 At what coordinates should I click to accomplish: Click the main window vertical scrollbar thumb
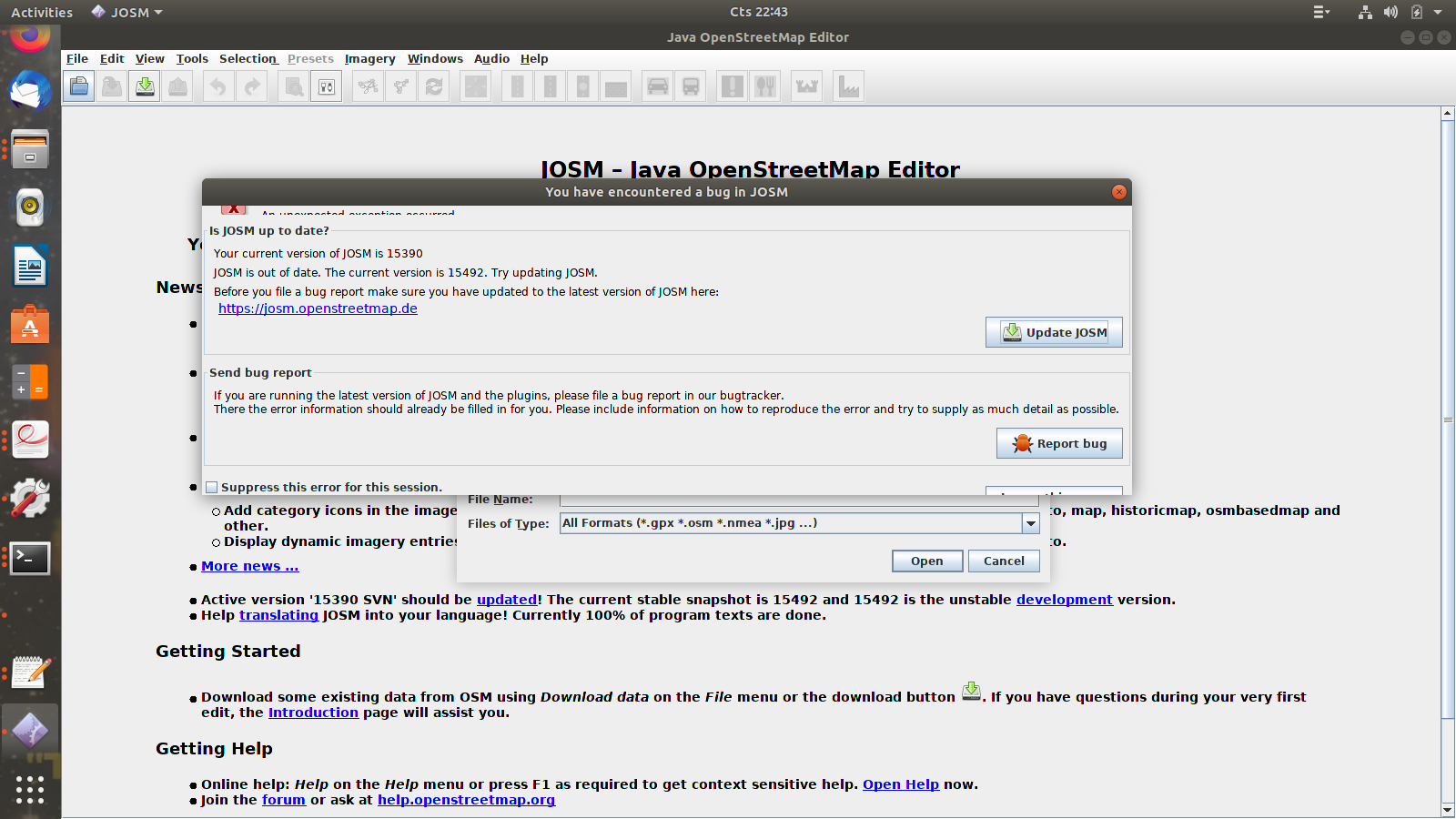[x=1448, y=420]
